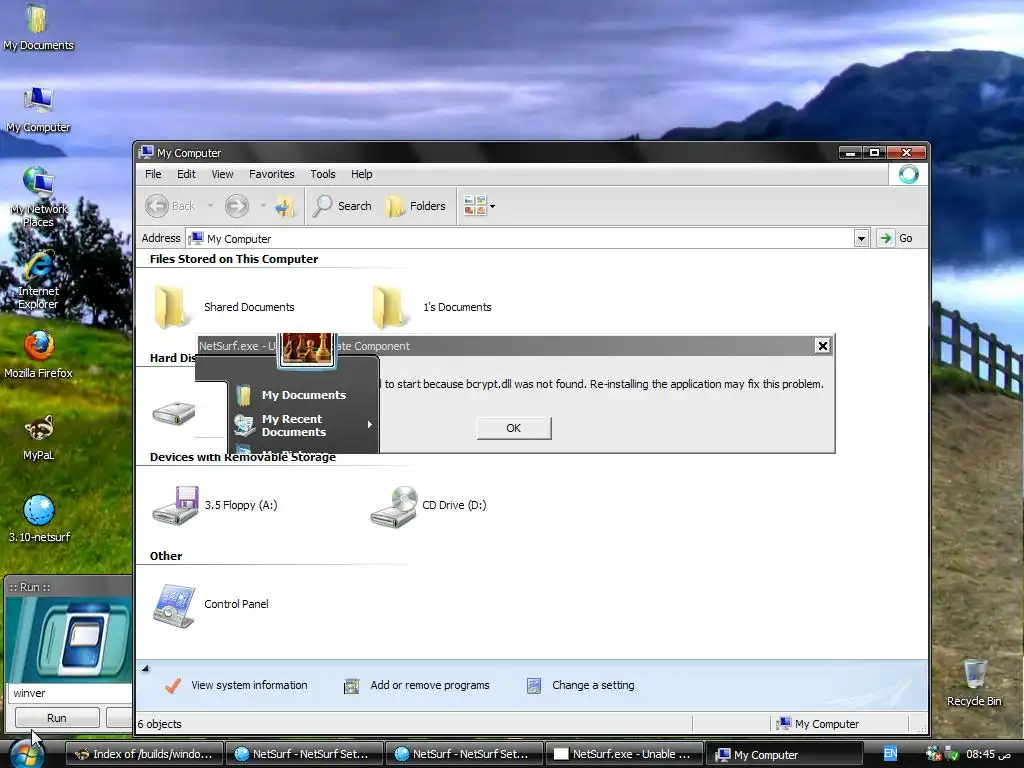Click the throbber icon in My Computer
Viewport: 1024px width, 768px height.
pyautogui.click(x=908, y=174)
